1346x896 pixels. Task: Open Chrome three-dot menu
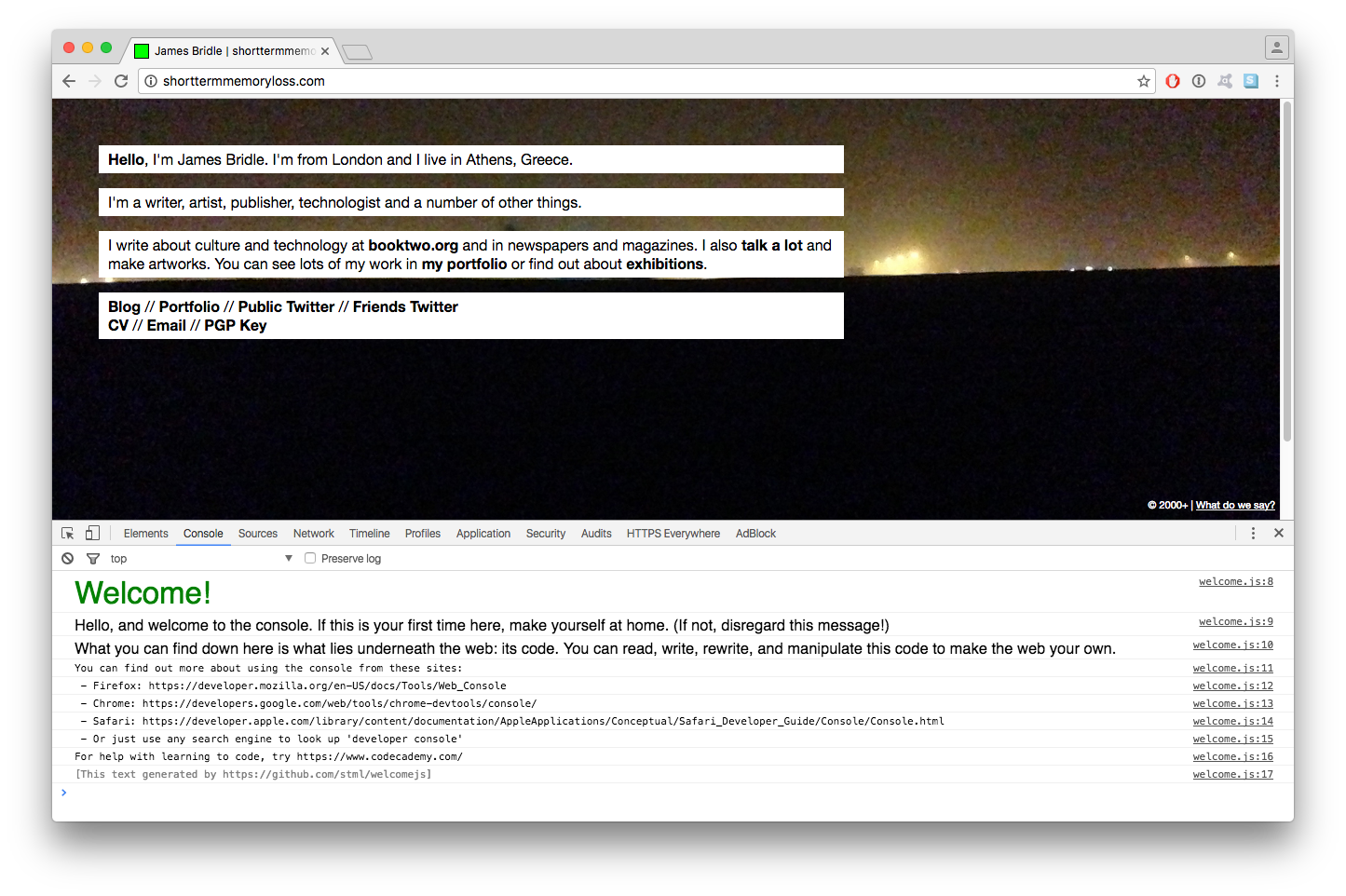[x=1277, y=81]
